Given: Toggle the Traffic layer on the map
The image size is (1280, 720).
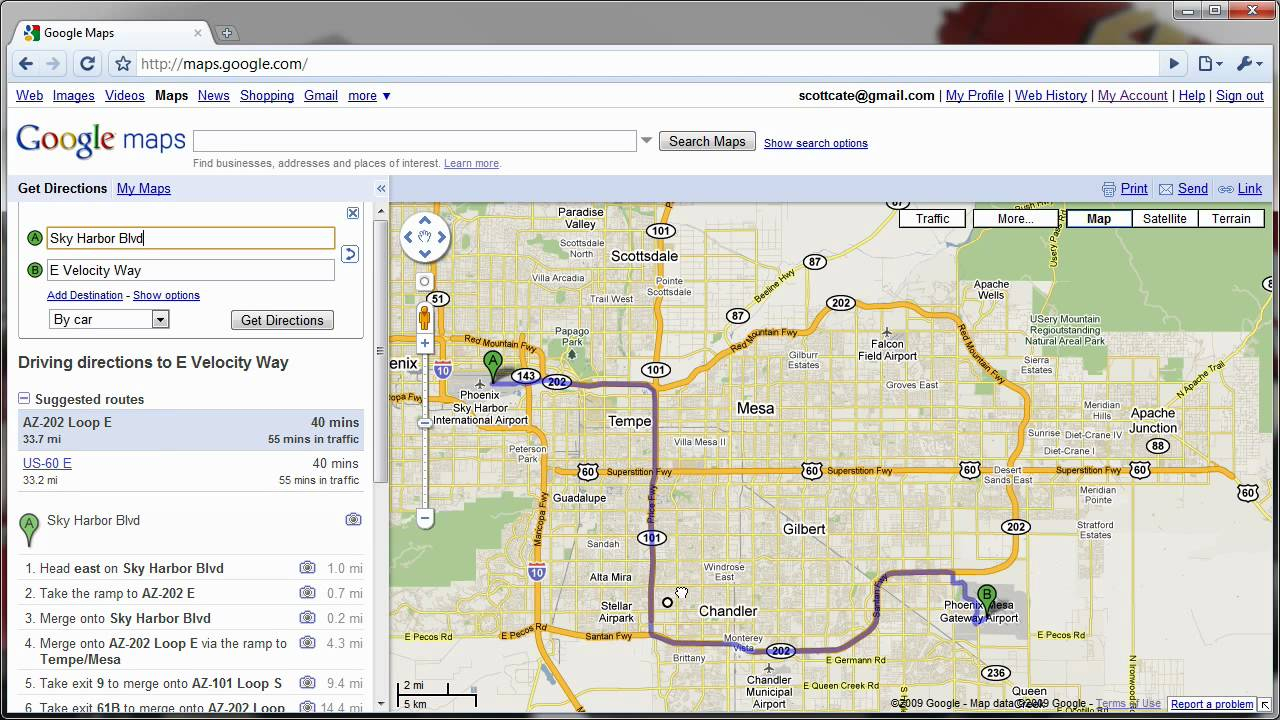Looking at the screenshot, I should (932, 218).
